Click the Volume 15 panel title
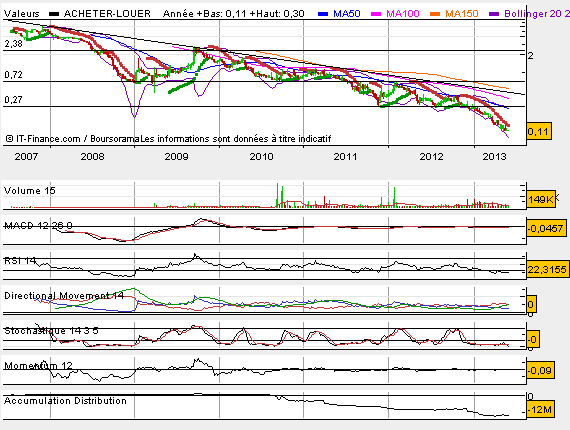The width and height of the screenshot is (570, 430). [29, 191]
